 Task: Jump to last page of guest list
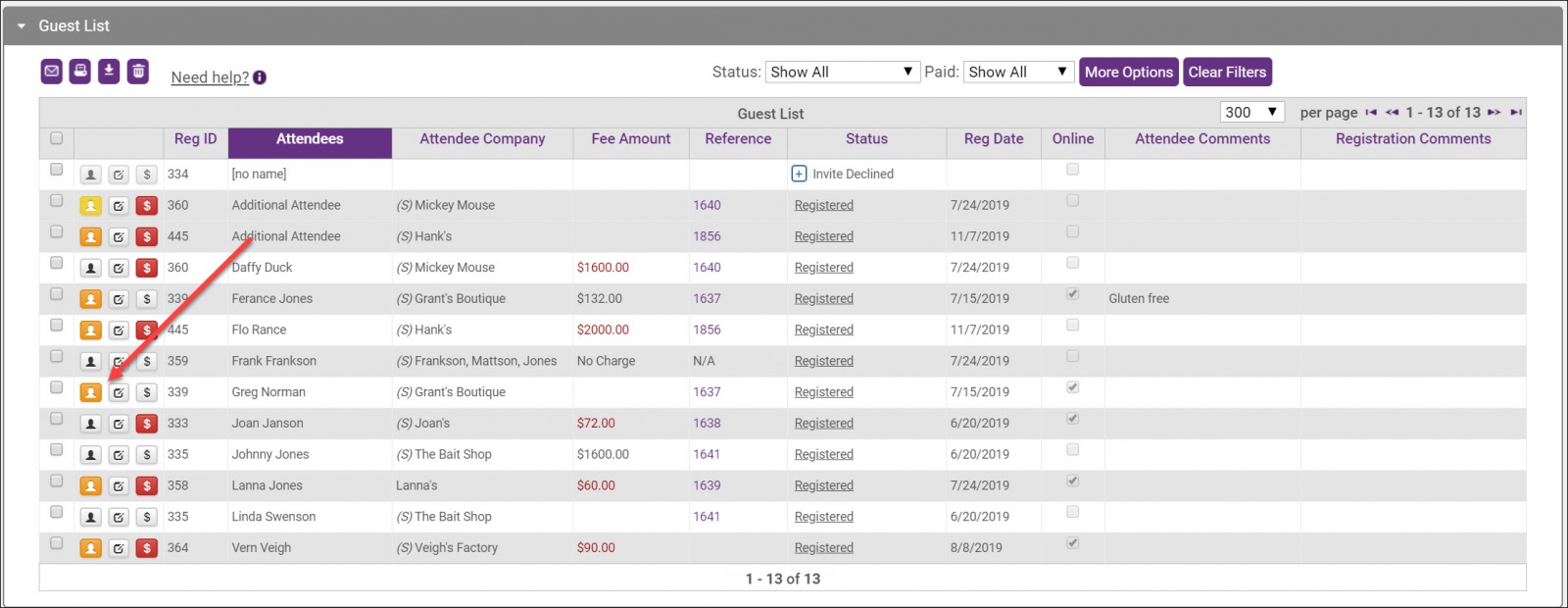tap(1516, 113)
